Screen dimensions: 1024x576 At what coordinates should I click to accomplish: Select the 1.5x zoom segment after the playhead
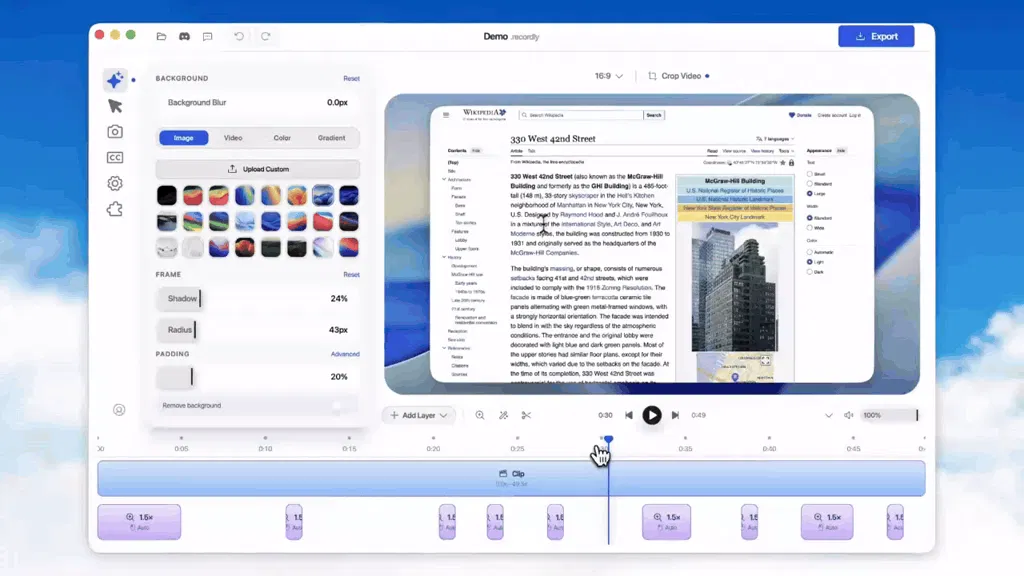[x=666, y=522]
